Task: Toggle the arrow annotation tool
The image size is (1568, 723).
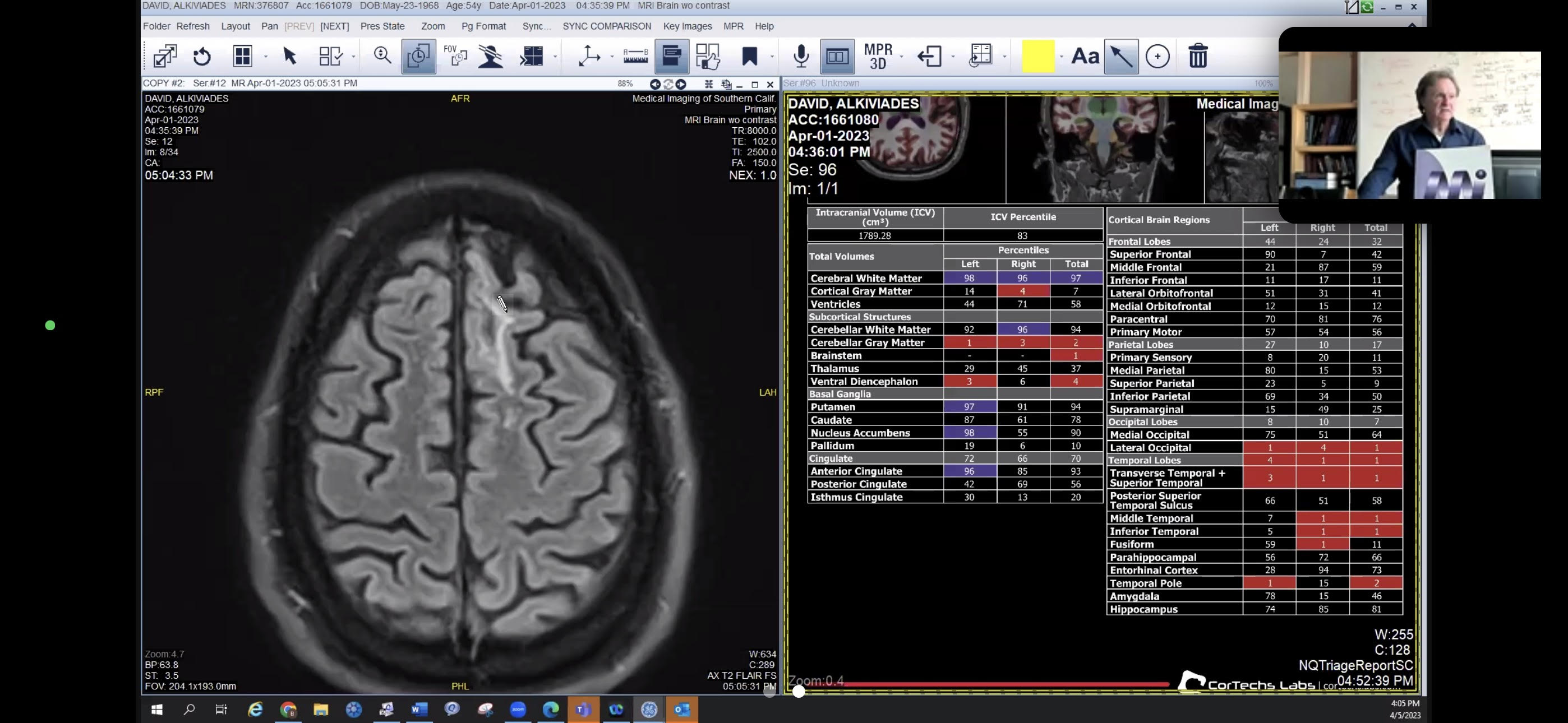Action: coord(1121,57)
